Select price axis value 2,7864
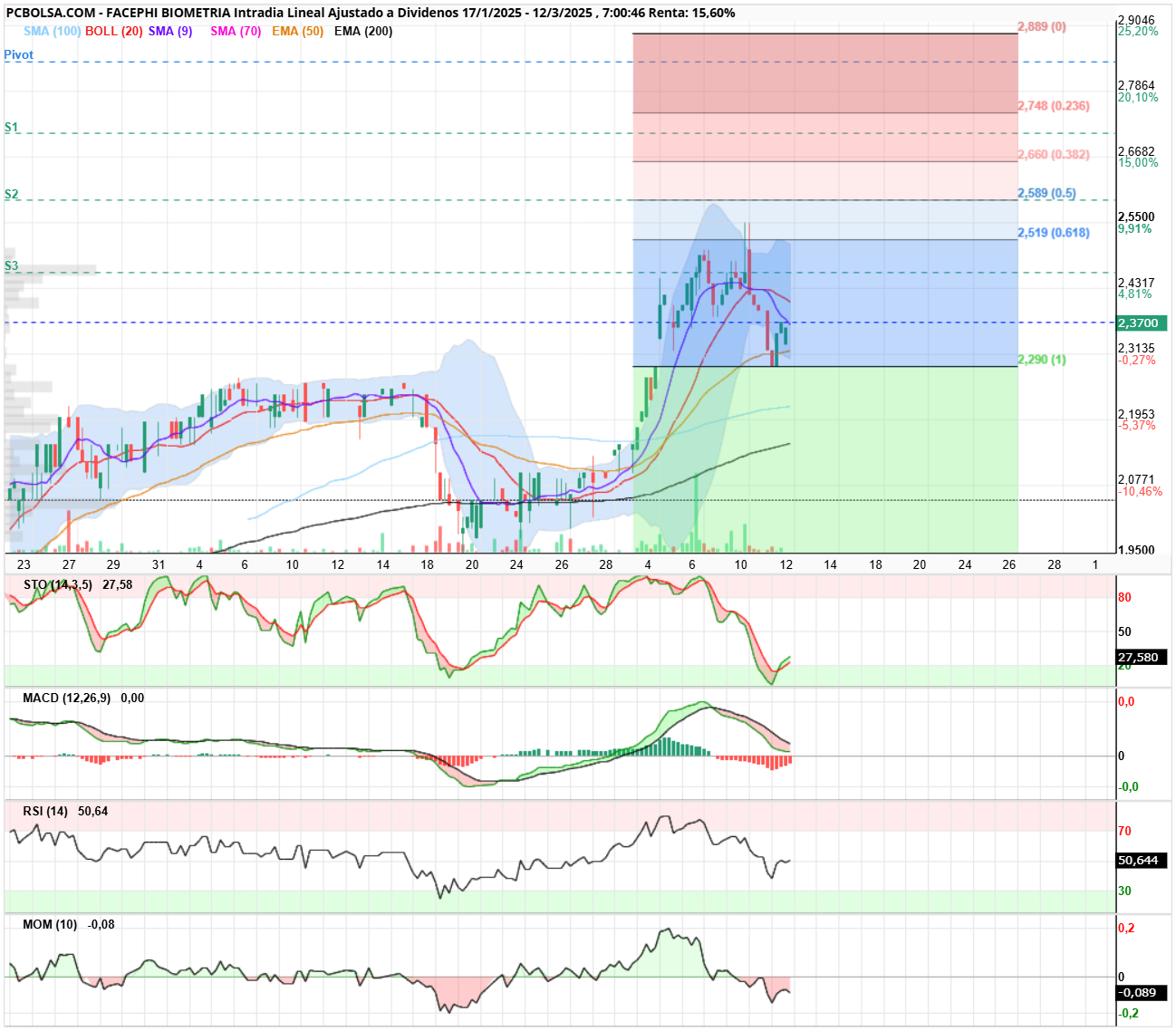Screen dimensions: 1176x1031 tap(1136, 85)
